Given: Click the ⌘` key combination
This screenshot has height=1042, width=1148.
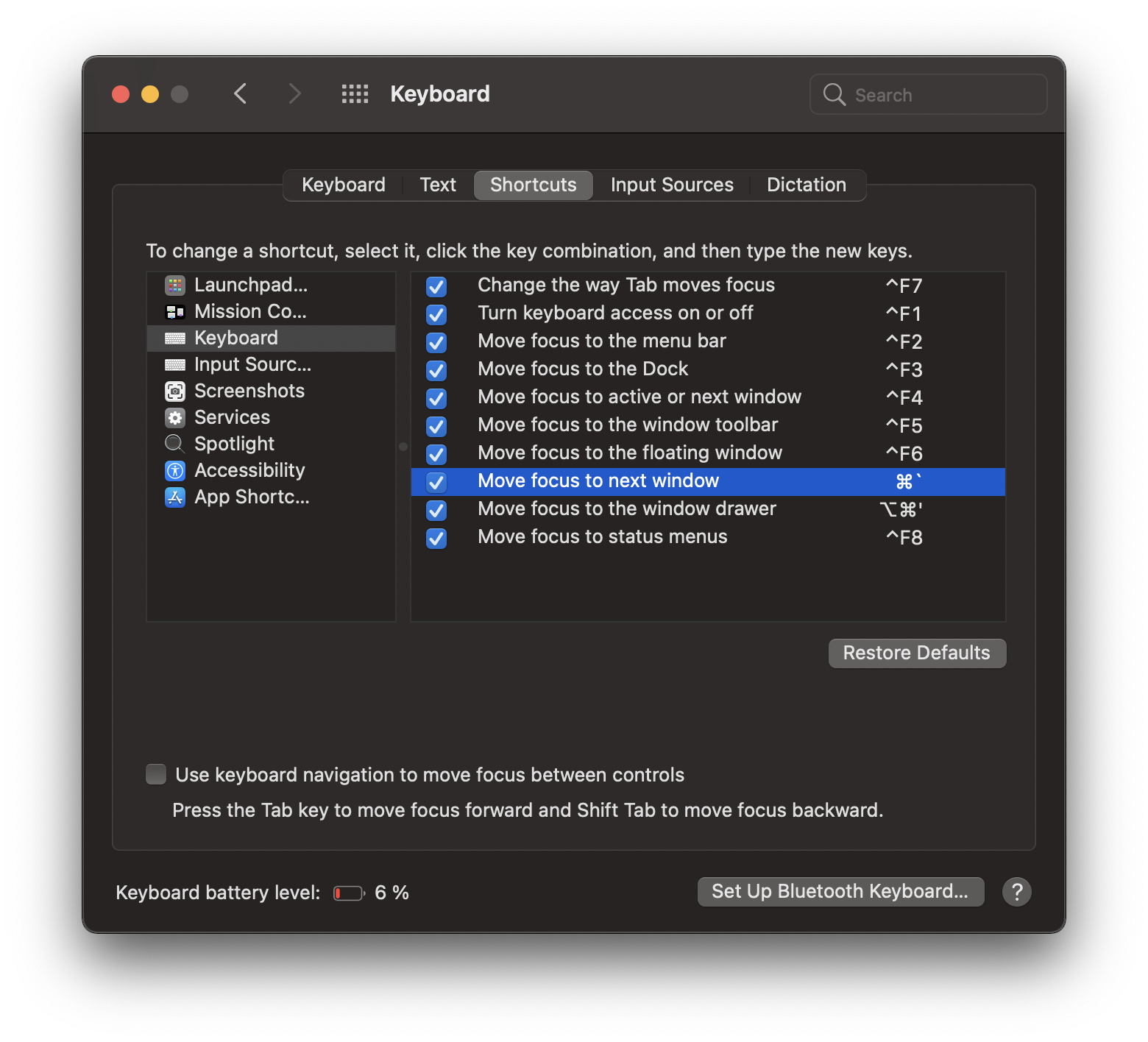Looking at the screenshot, I should coord(909,481).
